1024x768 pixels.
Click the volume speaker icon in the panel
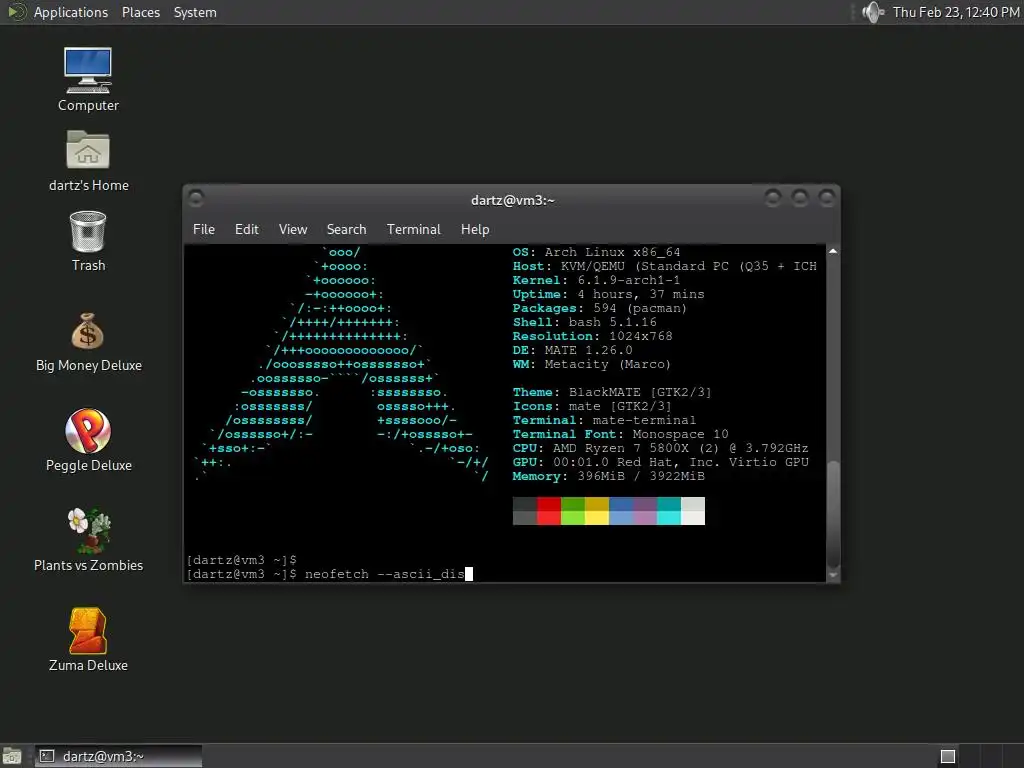872,12
